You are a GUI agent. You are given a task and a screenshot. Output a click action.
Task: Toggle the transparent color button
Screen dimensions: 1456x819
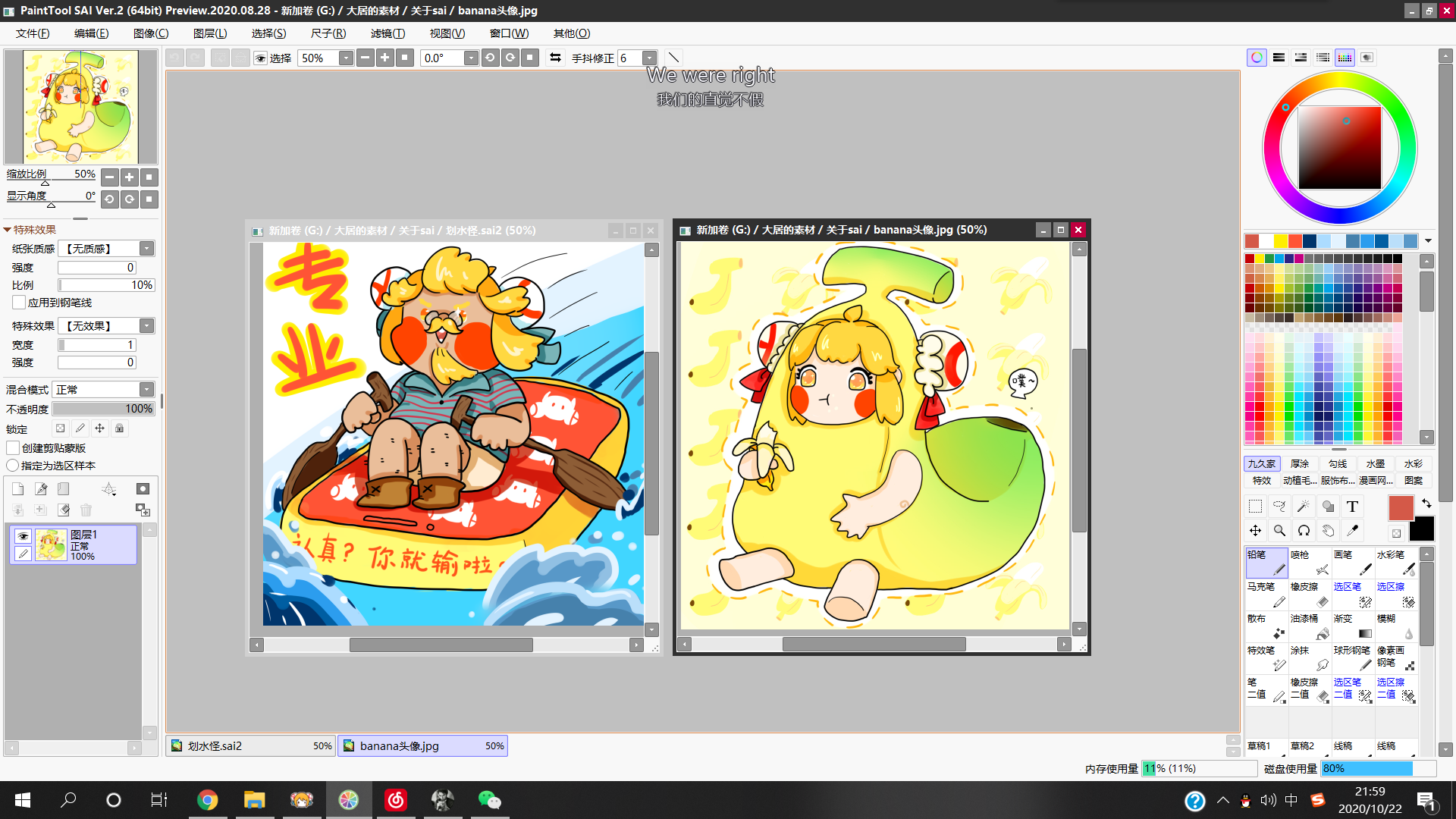click(1397, 533)
